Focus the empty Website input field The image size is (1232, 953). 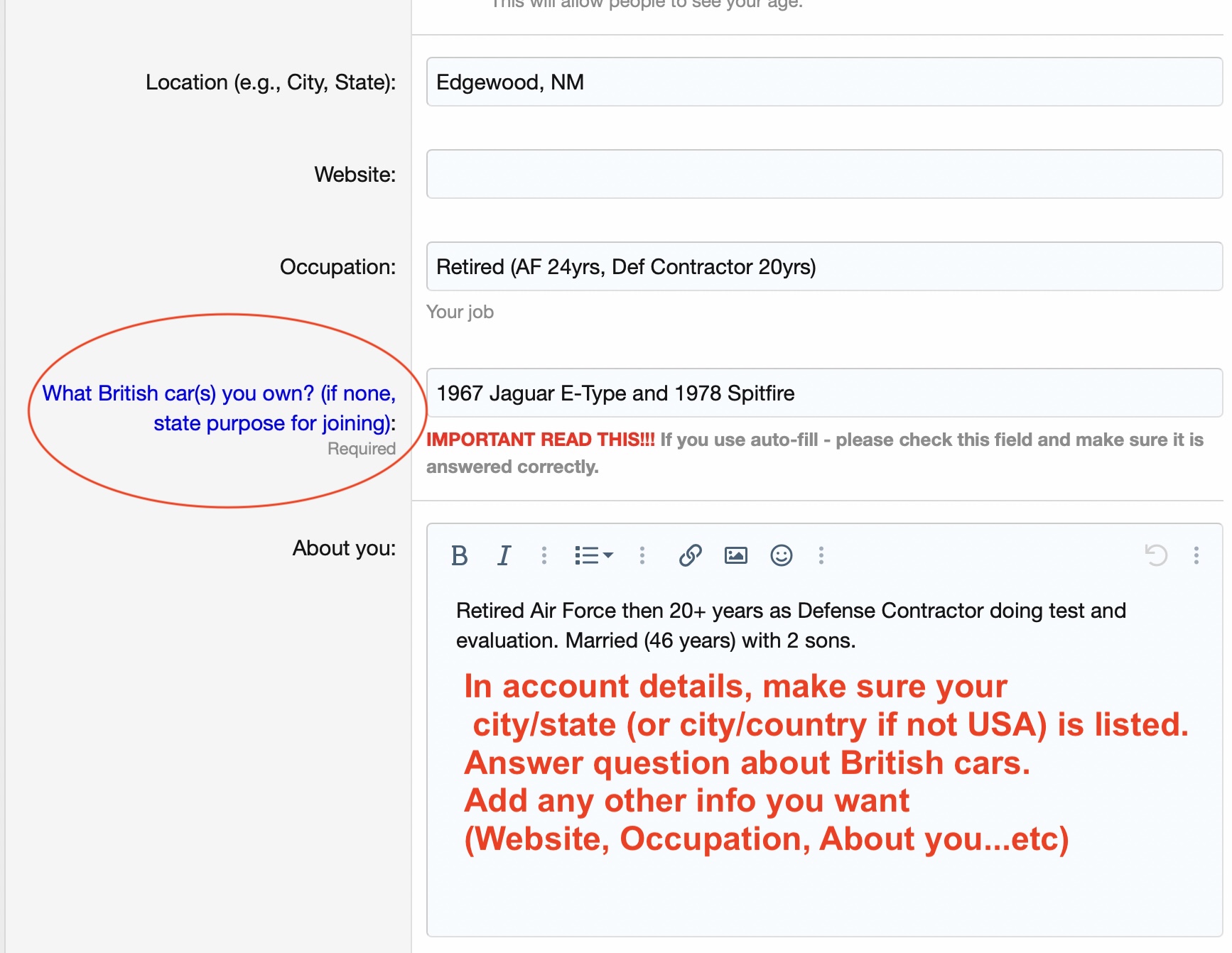824,175
